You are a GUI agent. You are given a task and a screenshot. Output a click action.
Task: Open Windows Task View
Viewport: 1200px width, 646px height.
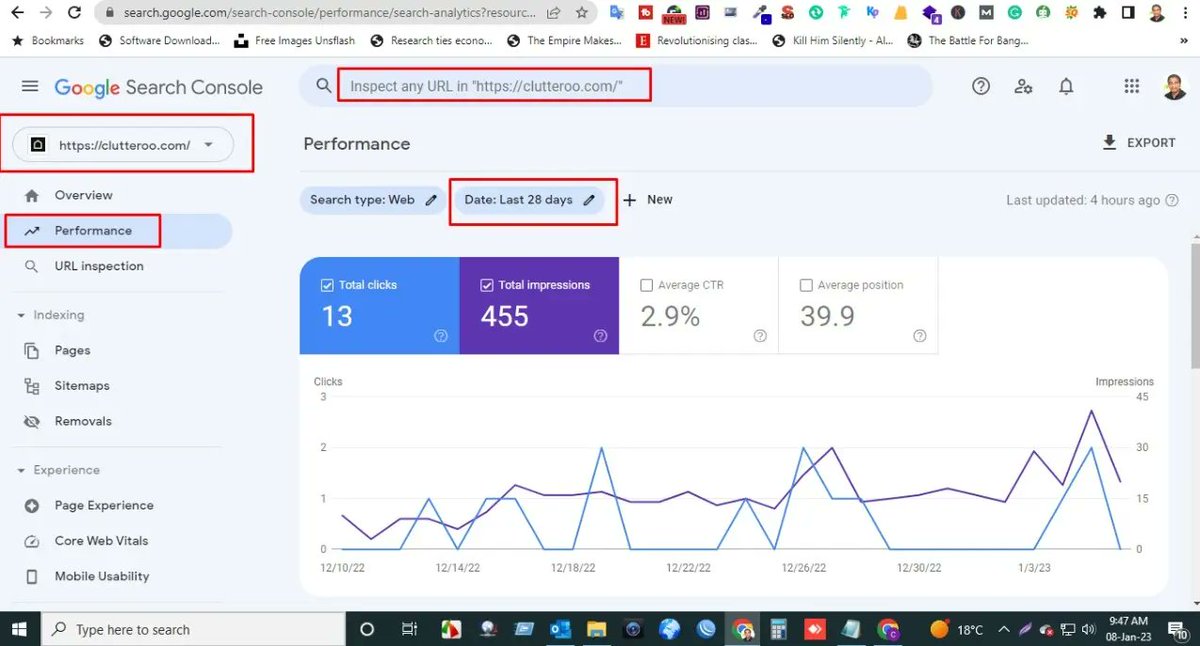point(409,629)
